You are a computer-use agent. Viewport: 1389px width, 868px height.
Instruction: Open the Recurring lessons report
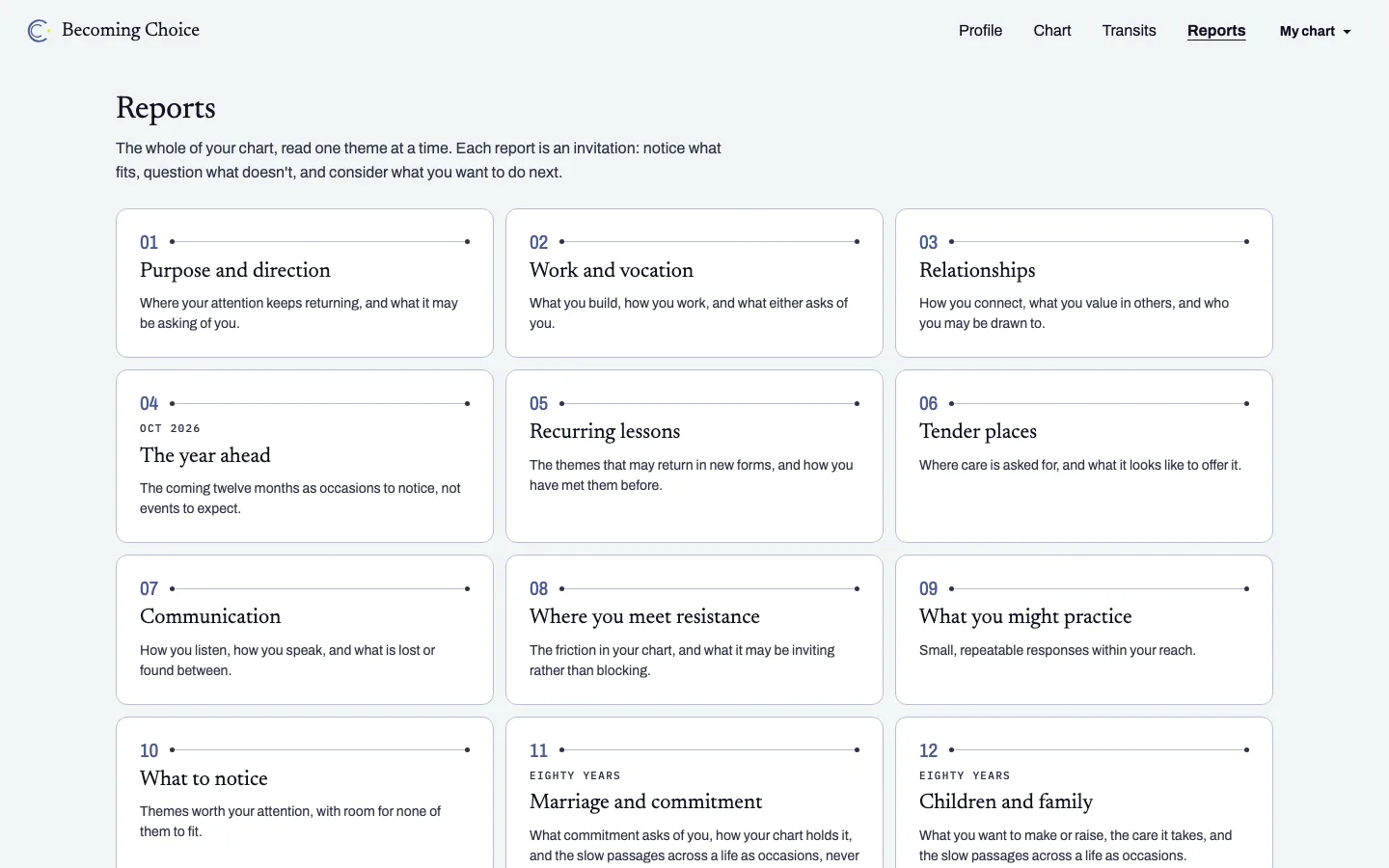(694, 456)
